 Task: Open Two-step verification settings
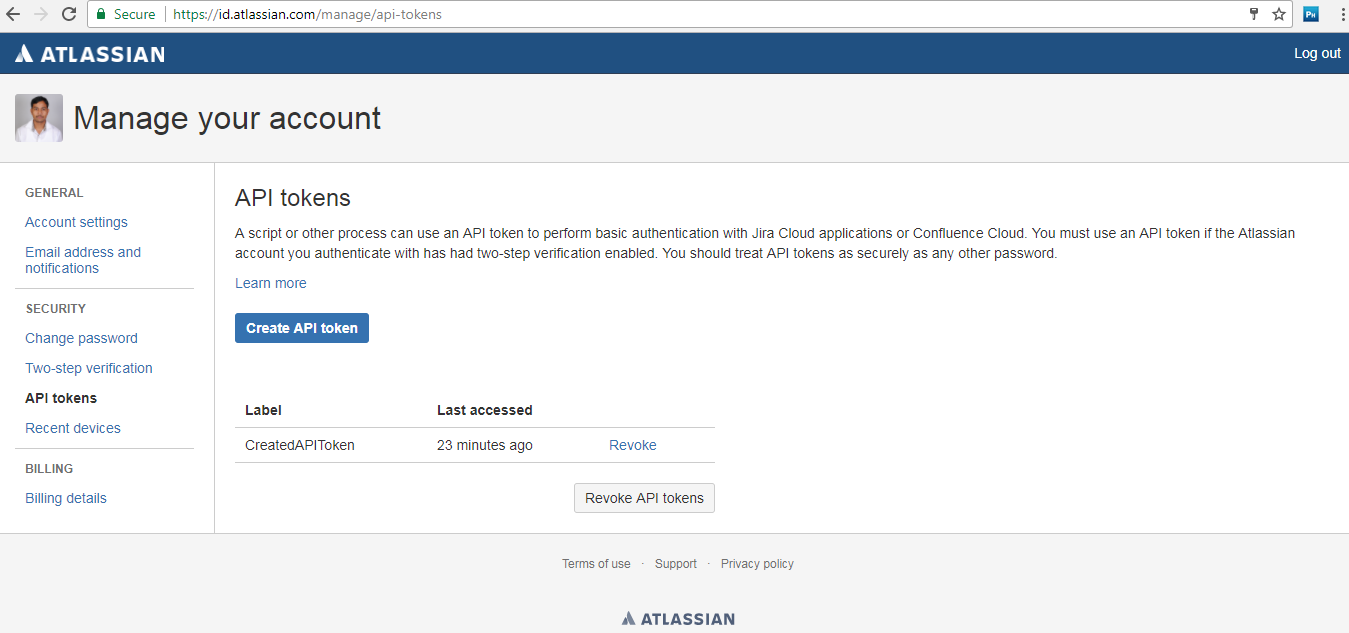[89, 368]
